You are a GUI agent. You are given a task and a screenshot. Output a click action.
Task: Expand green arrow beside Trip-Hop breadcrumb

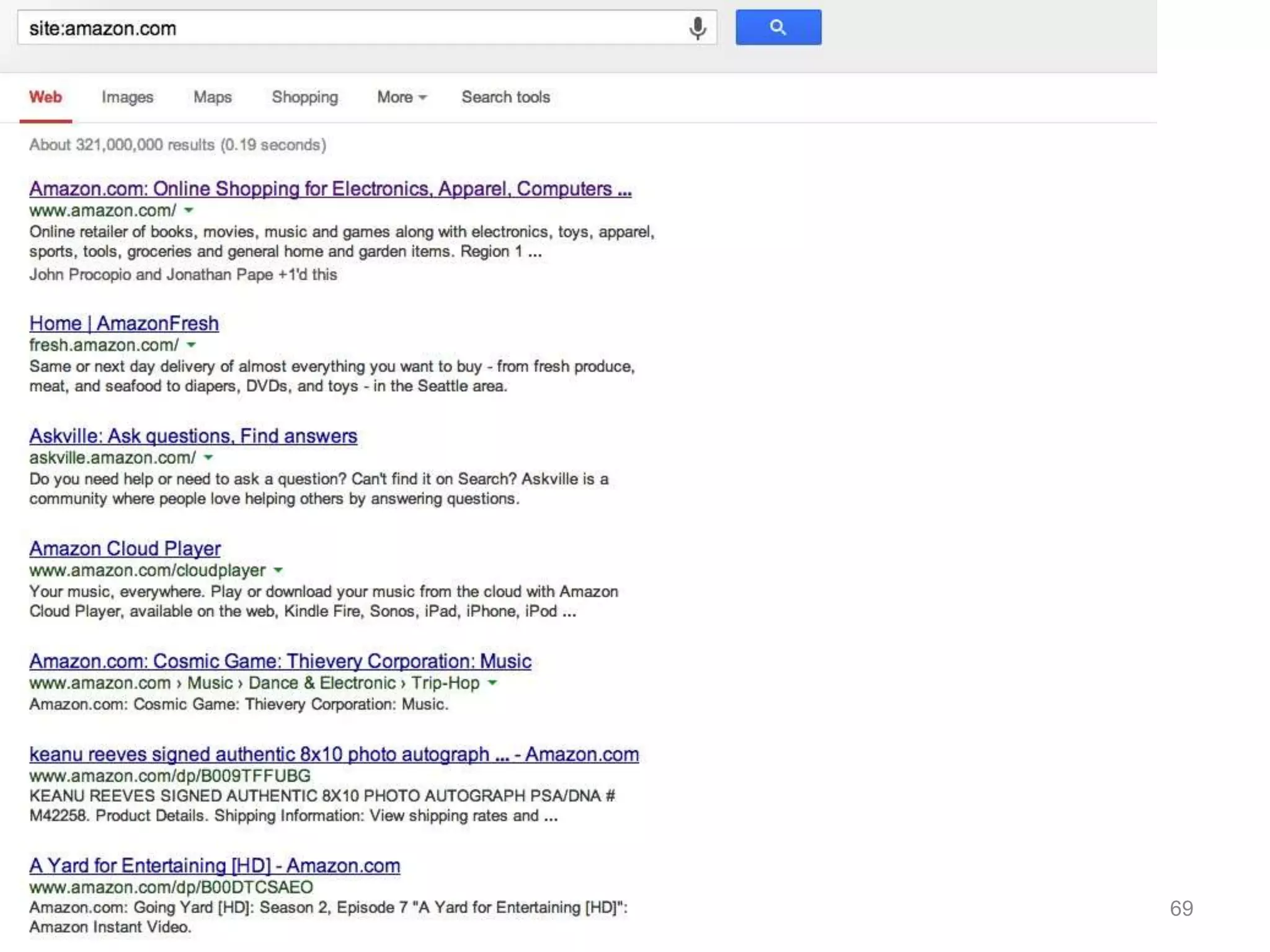(492, 683)
